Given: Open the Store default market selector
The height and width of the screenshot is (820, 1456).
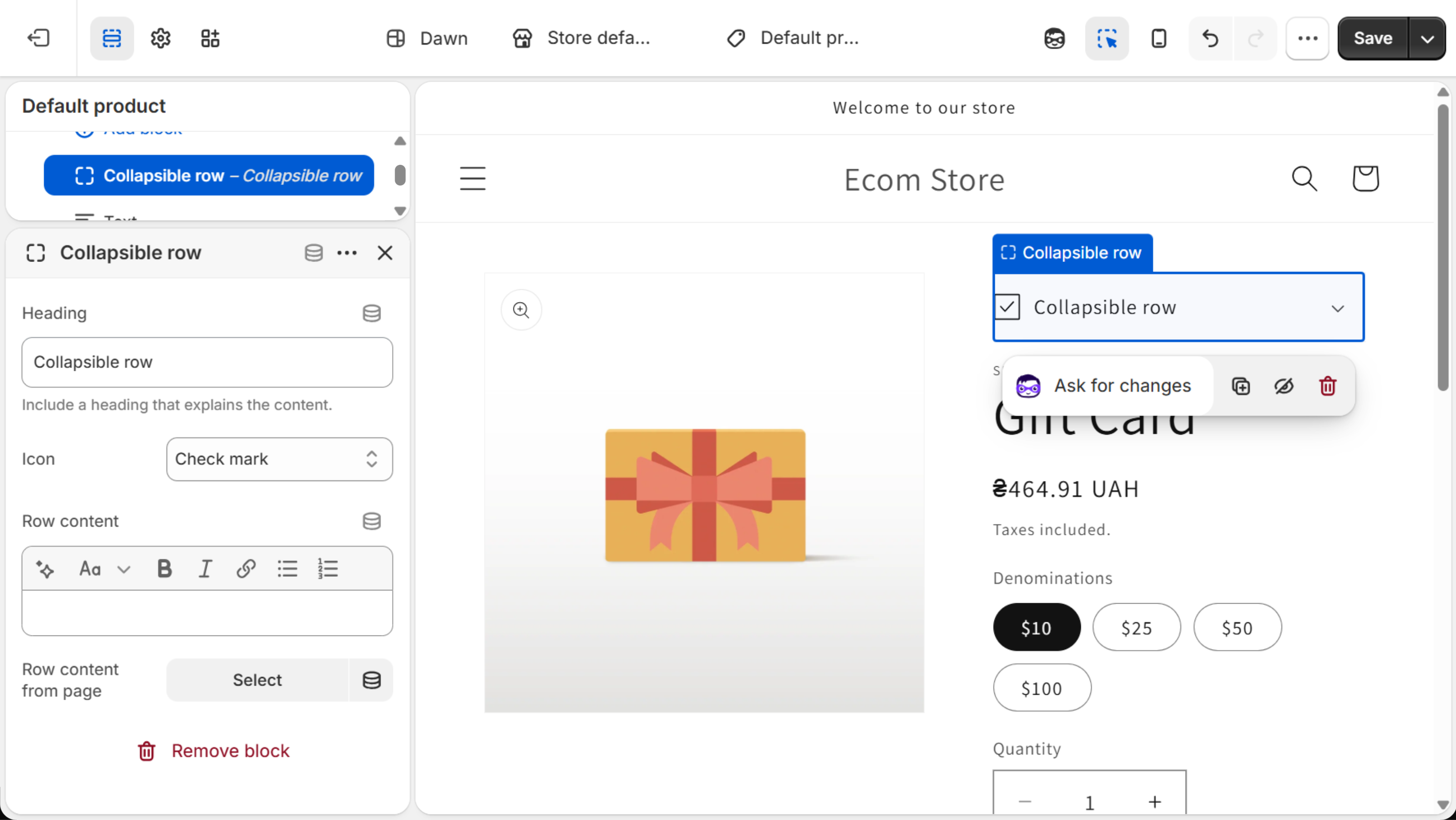Looking at the screenshot, I should tap(581, 38).
